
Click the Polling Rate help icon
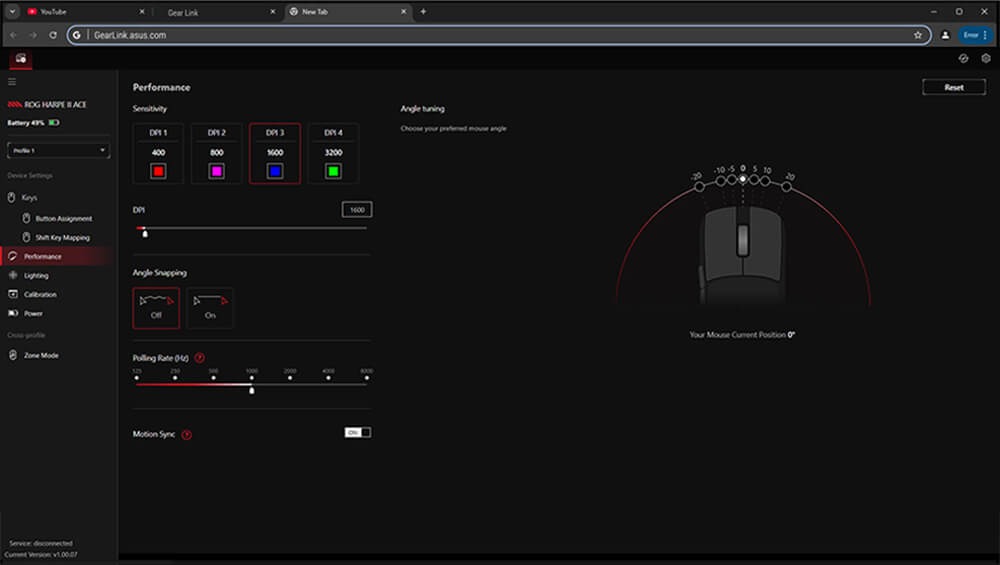(200, 357)
